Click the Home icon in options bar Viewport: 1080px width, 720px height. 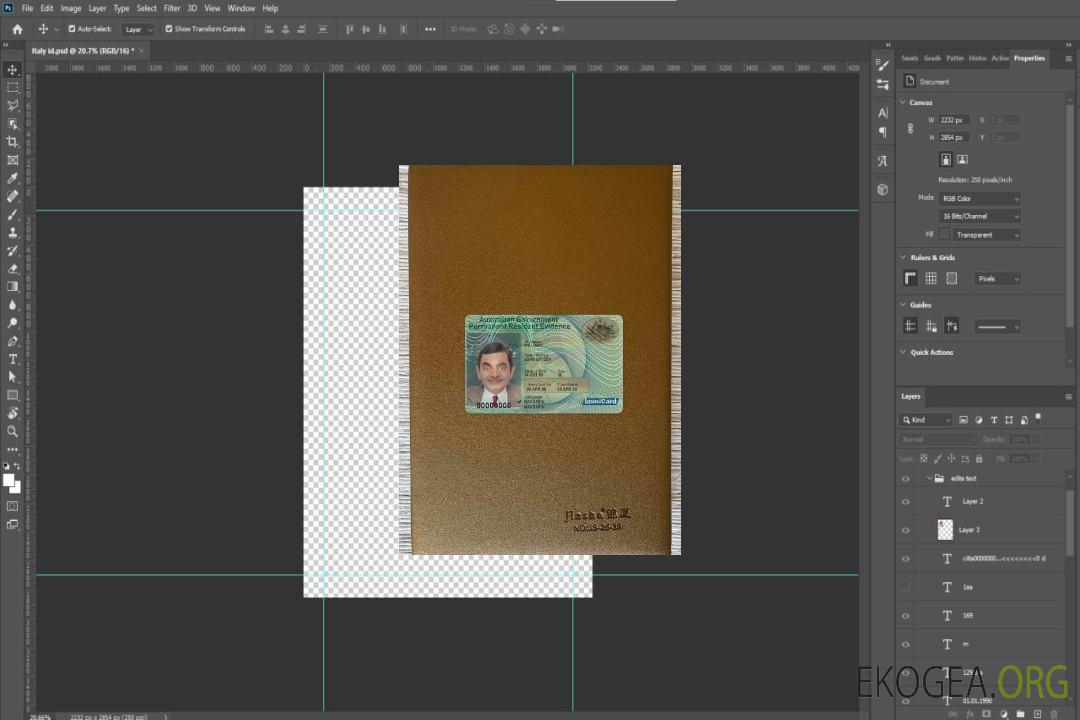[17, 29]
